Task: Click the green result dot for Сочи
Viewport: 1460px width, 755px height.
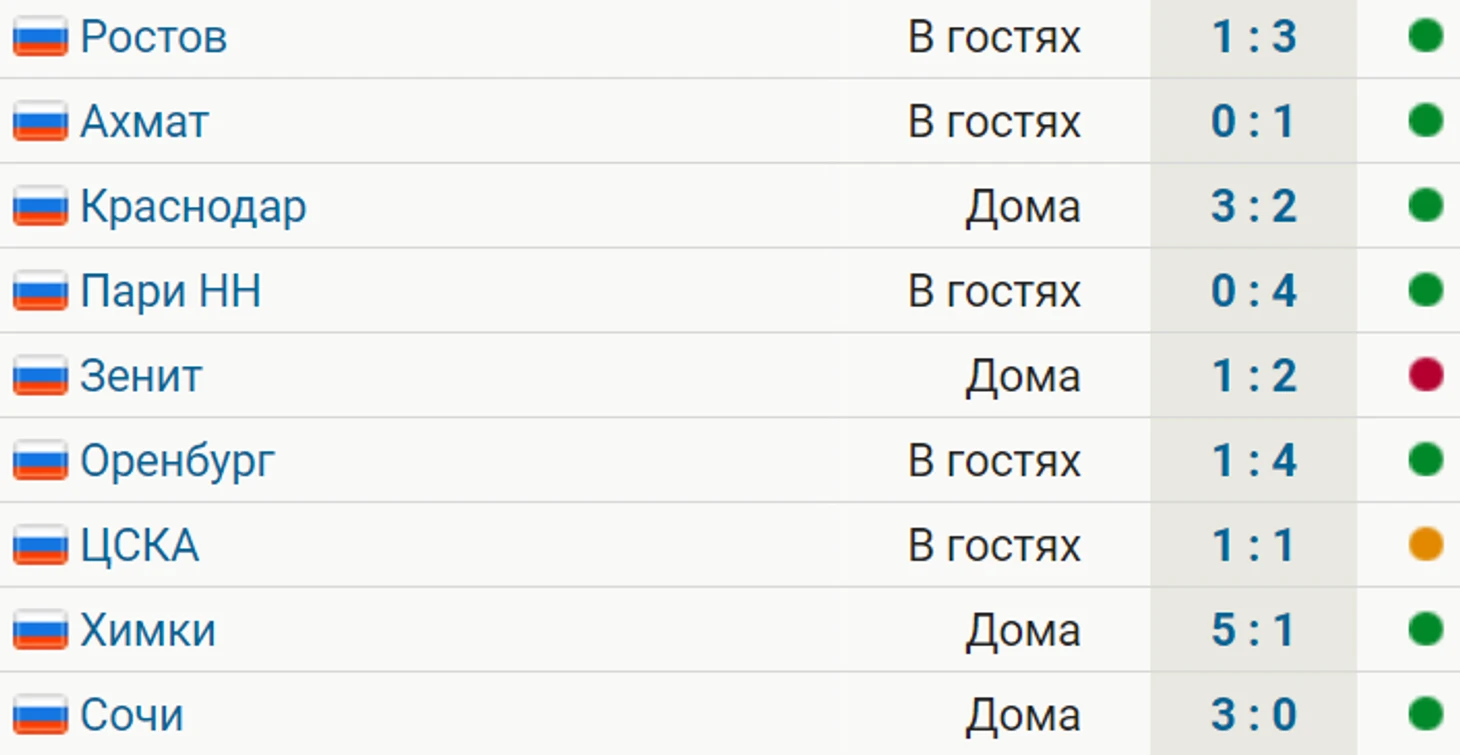Action: tap(1425, 714)
